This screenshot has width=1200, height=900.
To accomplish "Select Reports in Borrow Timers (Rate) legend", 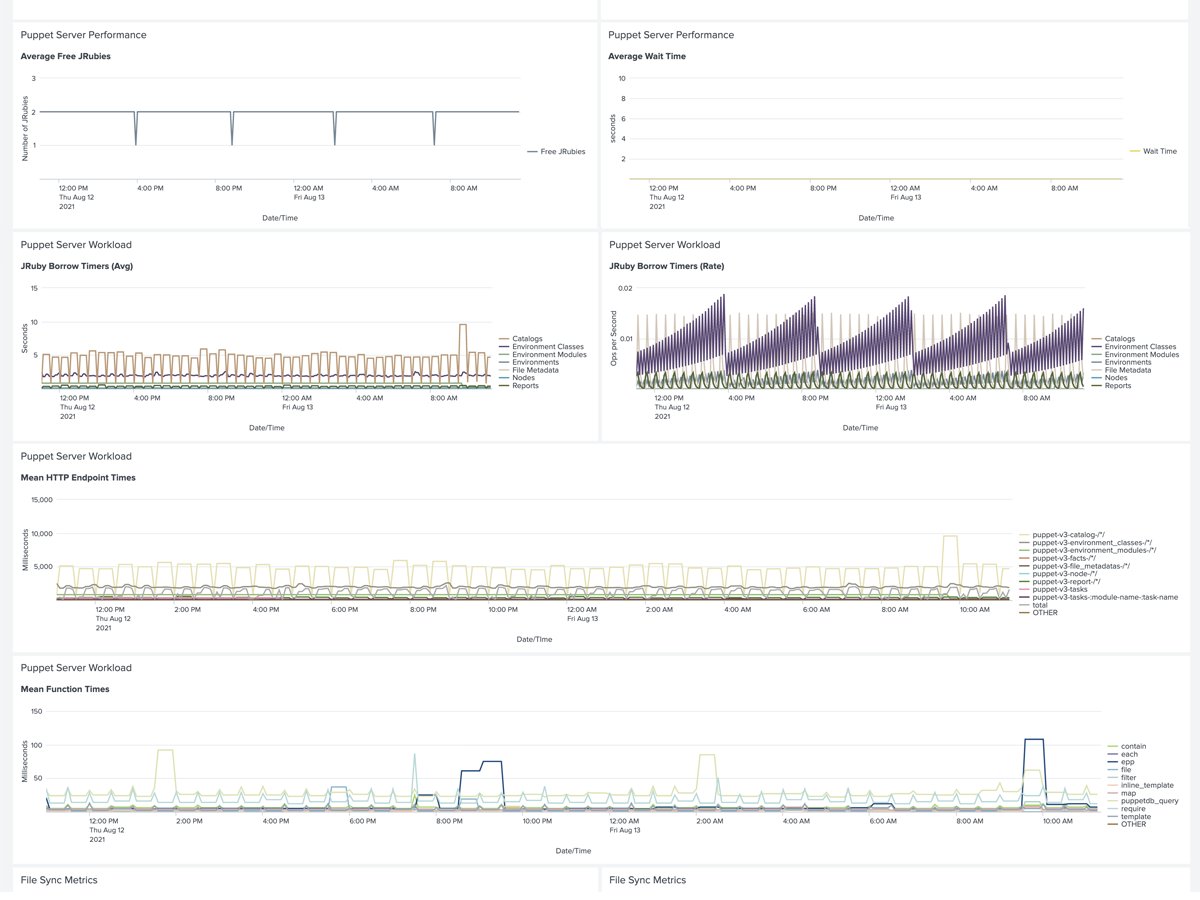I will [1111, 386].
